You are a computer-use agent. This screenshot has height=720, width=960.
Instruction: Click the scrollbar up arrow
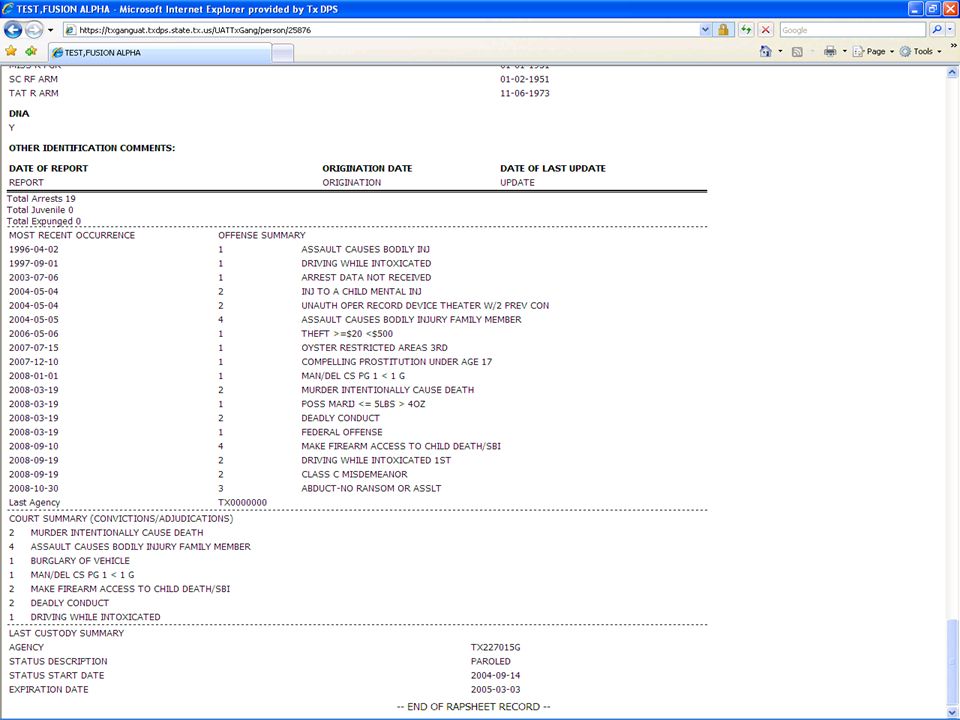click(952, 72)
